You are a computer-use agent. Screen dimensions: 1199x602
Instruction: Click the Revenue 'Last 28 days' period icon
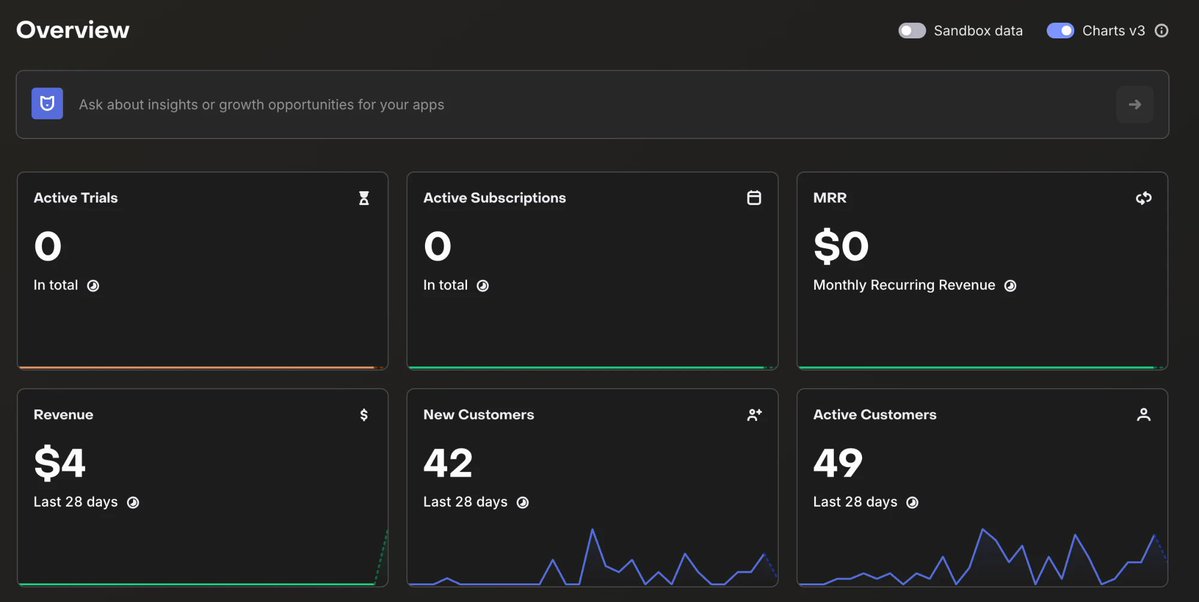[x=133, y=503]
